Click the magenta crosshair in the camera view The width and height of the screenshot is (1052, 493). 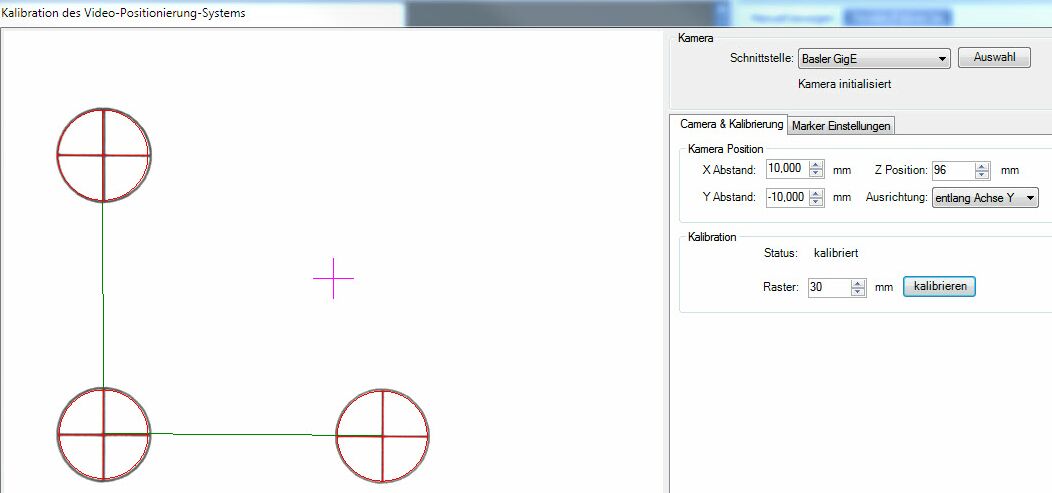point(333,278)
